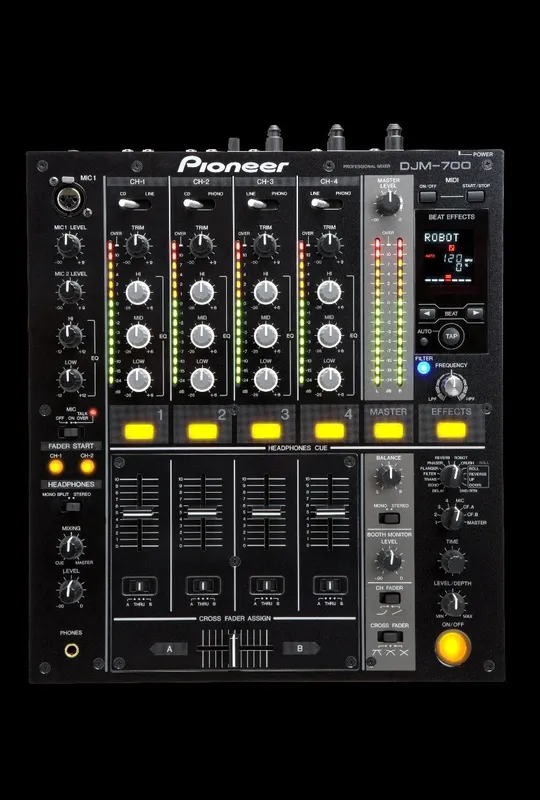Viewport: 540px width, 800px height.
Task: Click the beat left arrow button
Action: pyautogui.click(x=428, y=313)
